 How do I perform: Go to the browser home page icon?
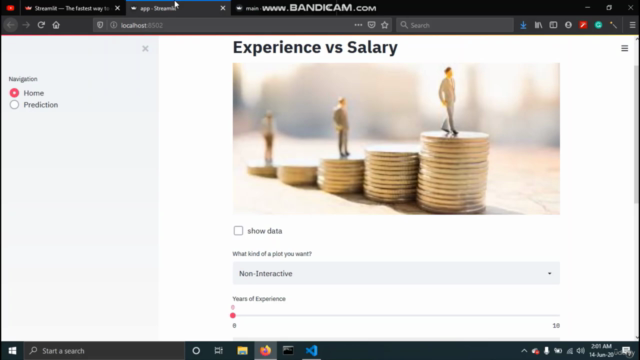click(x=56, y=25)
